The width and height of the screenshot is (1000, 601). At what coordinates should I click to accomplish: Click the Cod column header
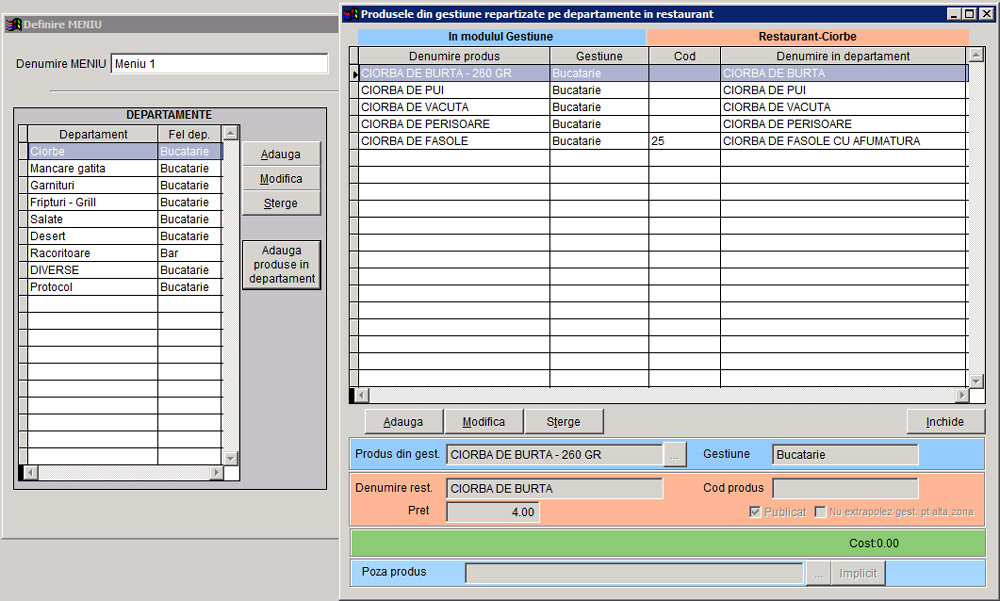coord(684,56)
